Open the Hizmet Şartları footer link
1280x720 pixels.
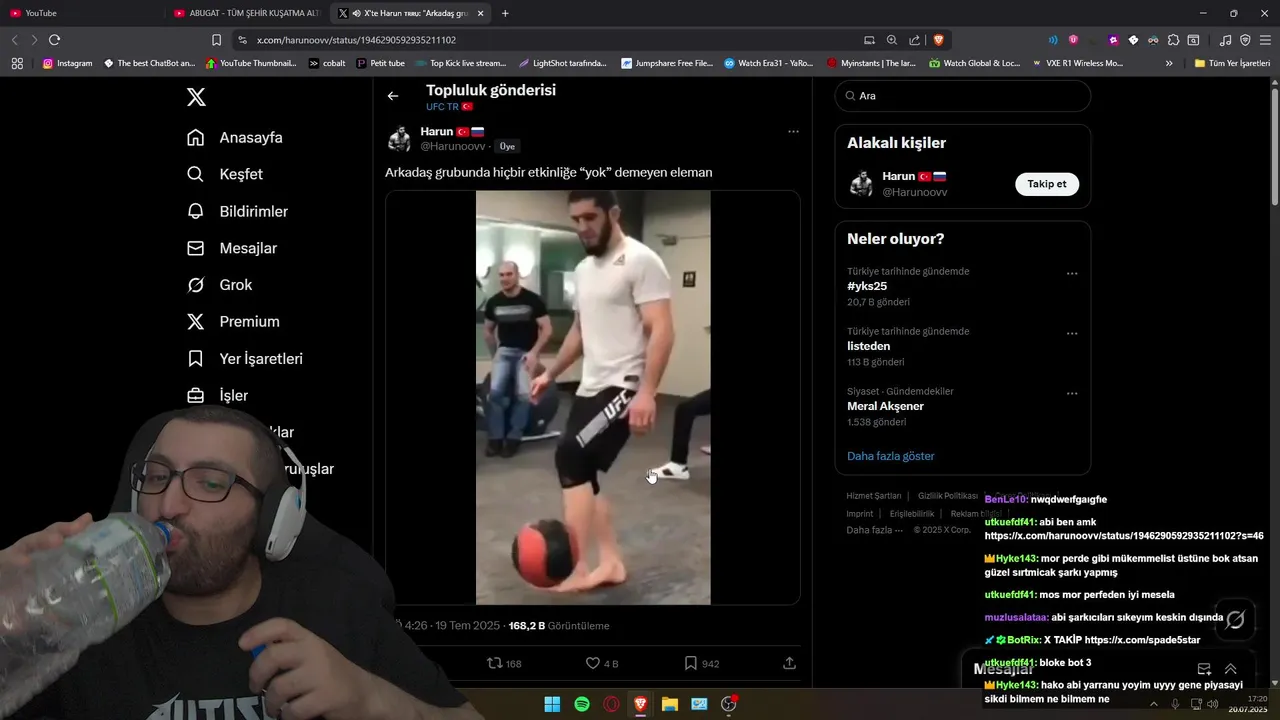click(x=874, y=496)
